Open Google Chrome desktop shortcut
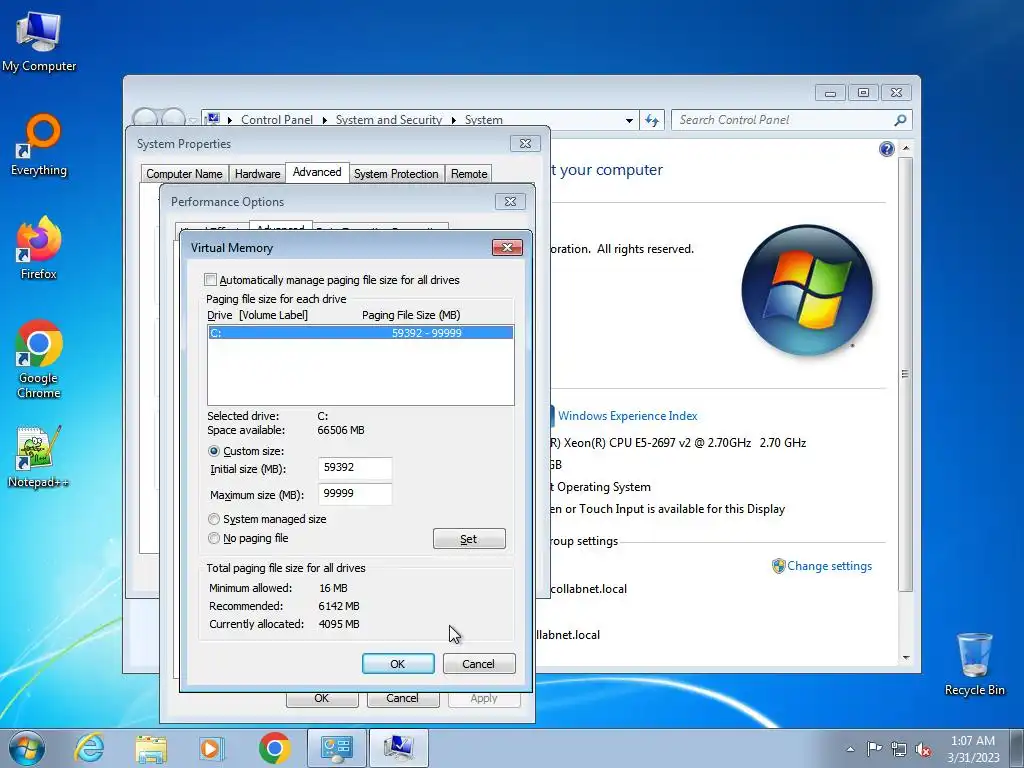This screenshot has height=768, width=1024. click(x=39, y=359)
